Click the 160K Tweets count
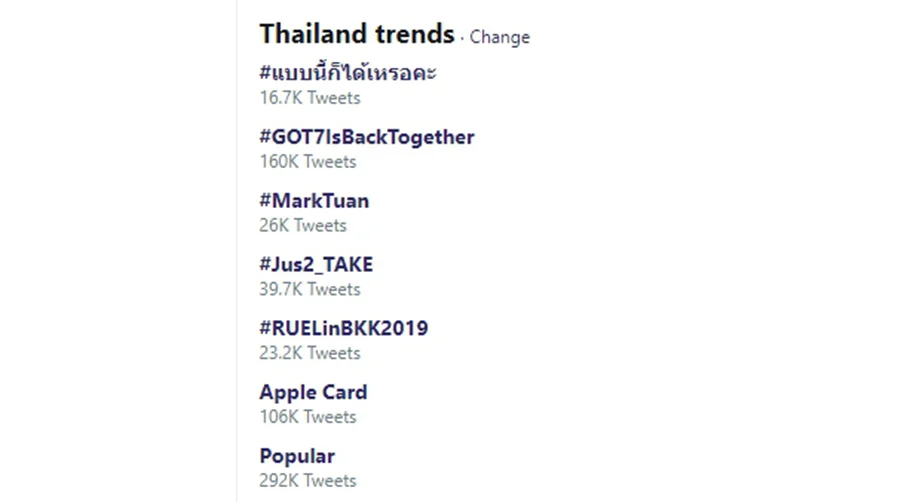Screen dimensions: 900x502 (308, 162)
